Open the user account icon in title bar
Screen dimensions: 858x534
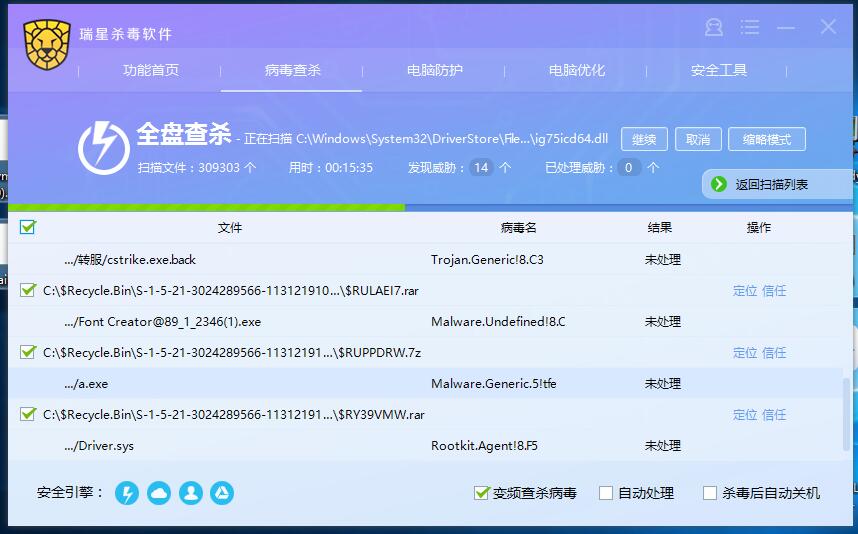tap(714, 27)
